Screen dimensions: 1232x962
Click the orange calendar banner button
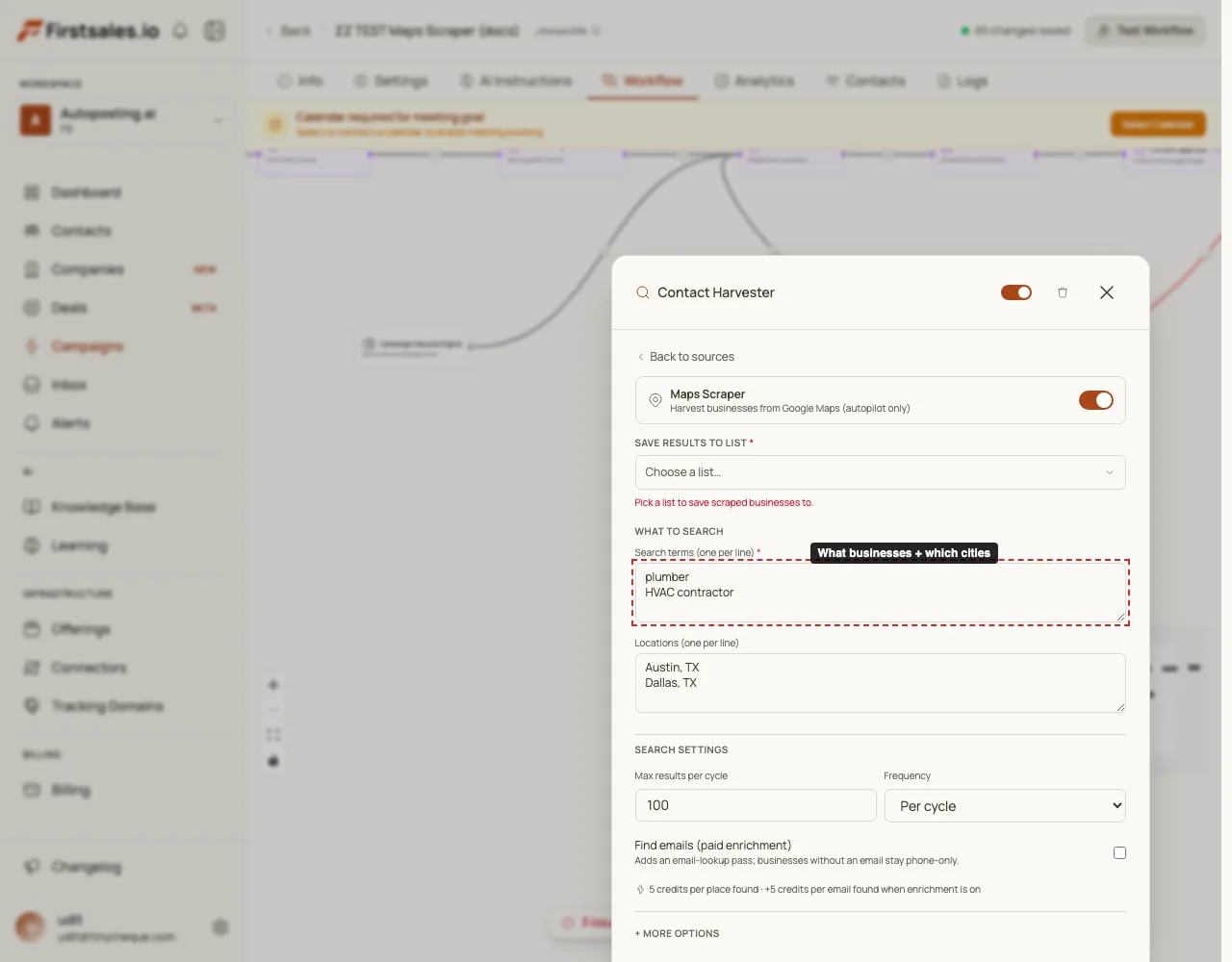point(1158,124)
